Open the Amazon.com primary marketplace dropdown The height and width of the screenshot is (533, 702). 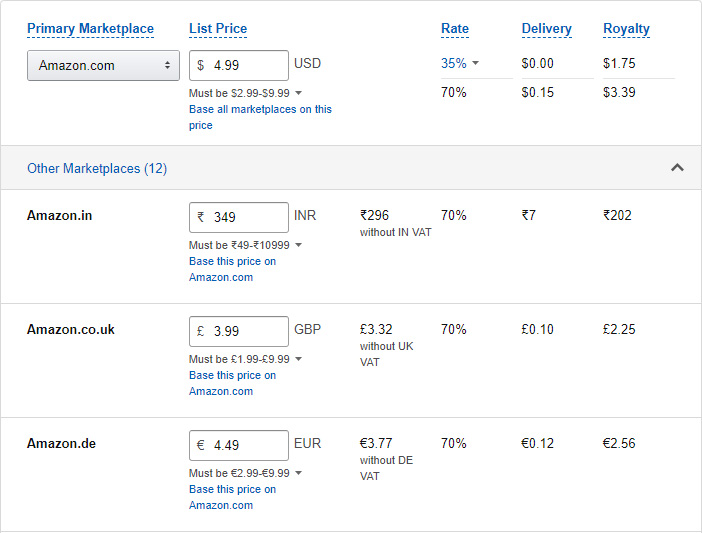pyautogui.click(x=103, y=65)
